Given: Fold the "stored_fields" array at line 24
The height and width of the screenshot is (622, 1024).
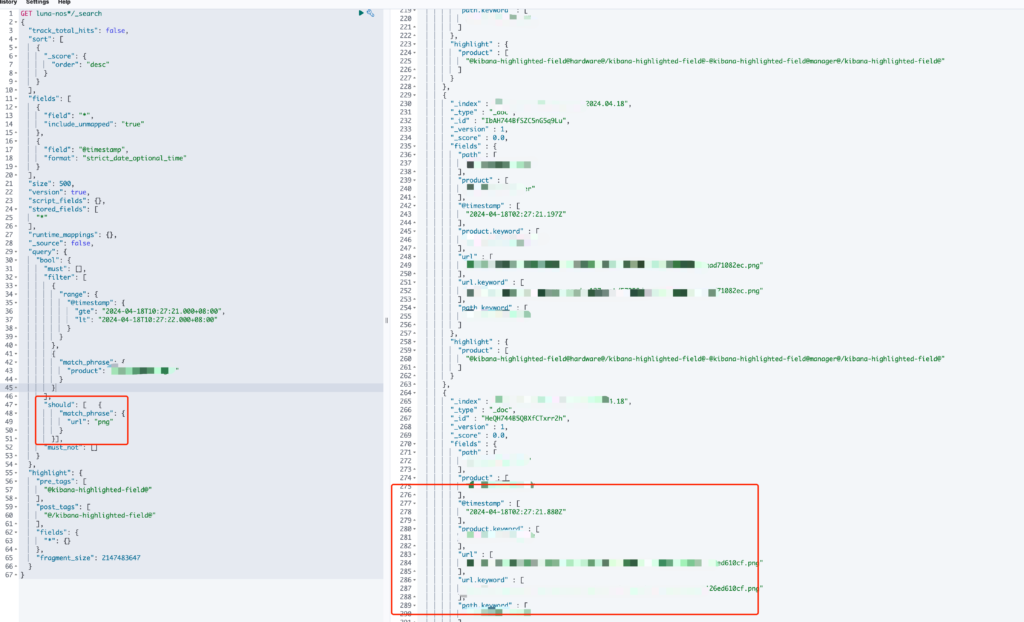Looking at the screenshot, I should (16, 209).
